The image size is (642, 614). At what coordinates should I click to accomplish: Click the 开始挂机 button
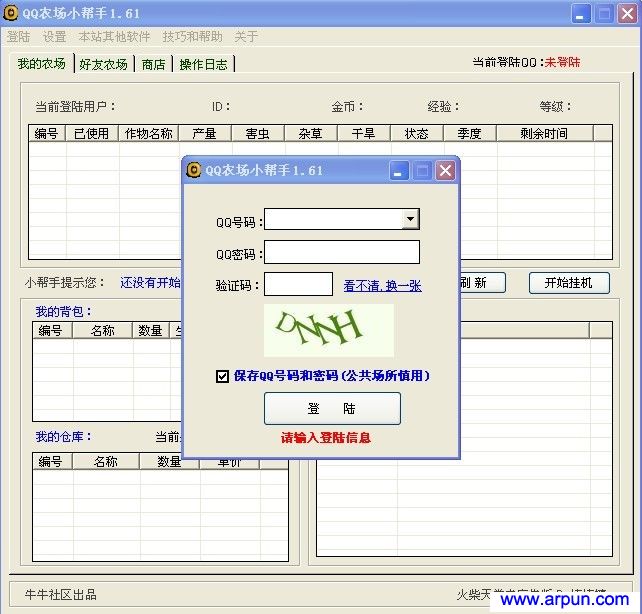pyautogui.click(x=569, y=283)
